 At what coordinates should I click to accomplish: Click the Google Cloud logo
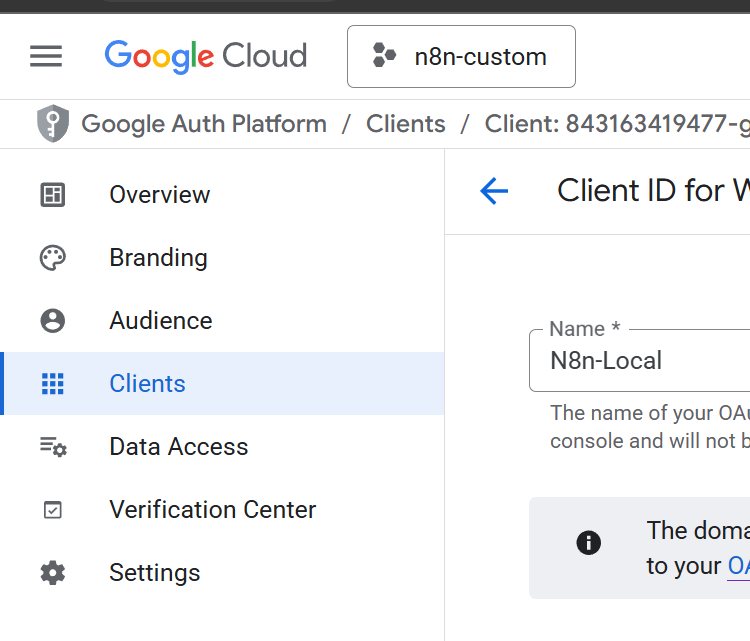point(205,56)
